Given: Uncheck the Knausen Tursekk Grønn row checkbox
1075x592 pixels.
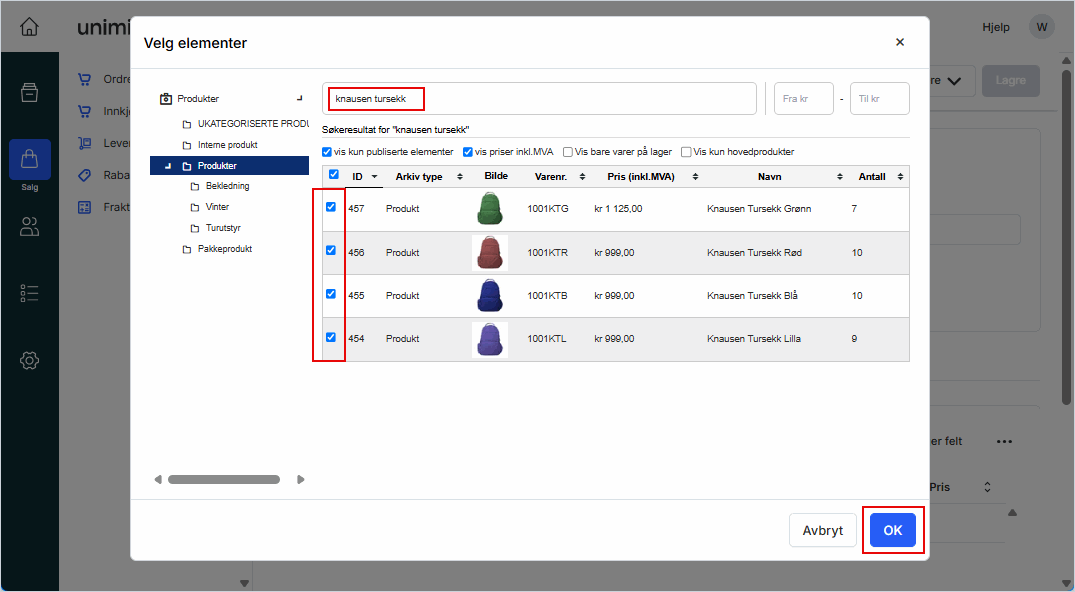Looking at the screenshot, I should pos(331,208).
